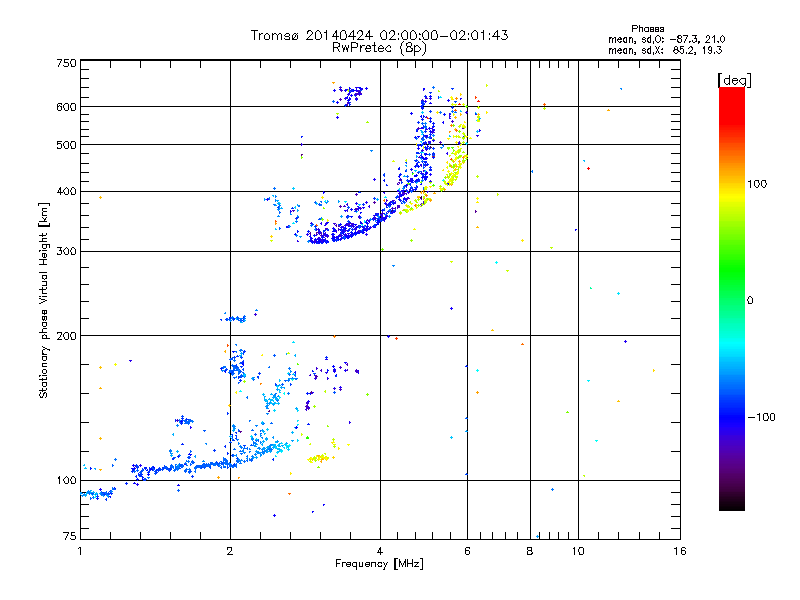Click the '16' frequency axis tick label
The height and width of the screenshot is (600, 800).
pyautogui.click(x=680, y=551)
